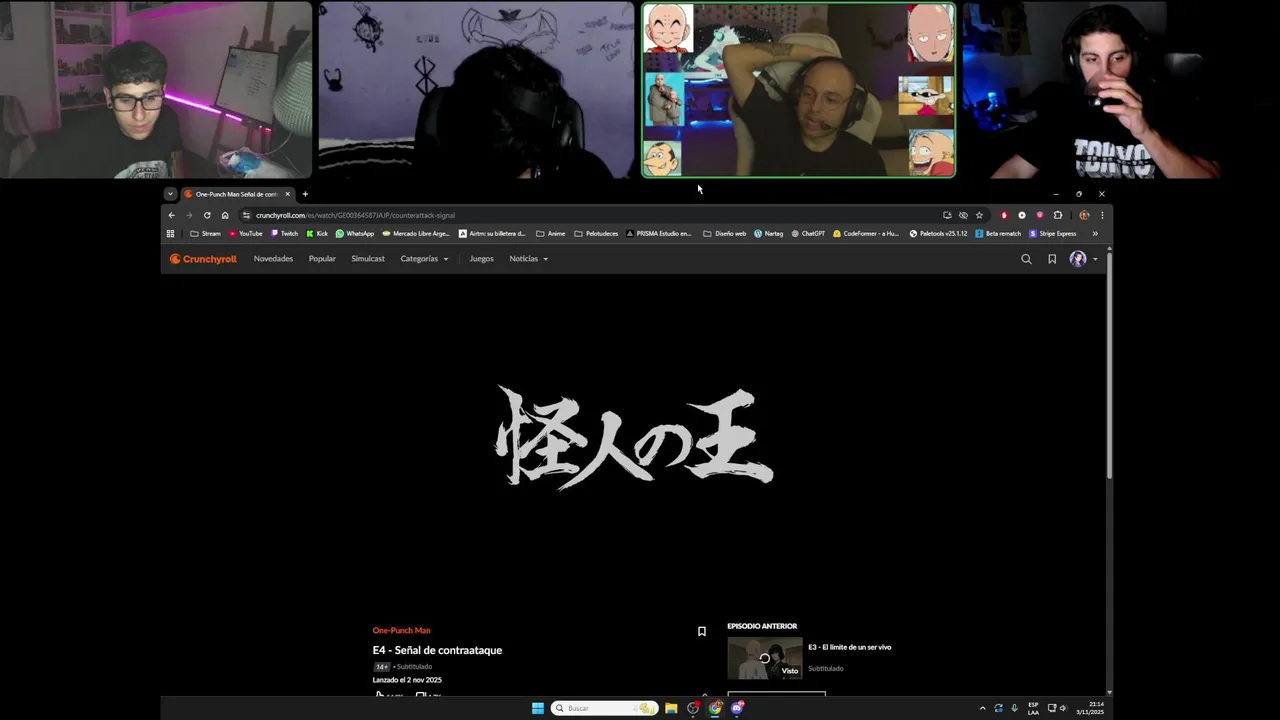The height and width of the screenshot is (720, 1280).
Task: Open Stripe Express bookmark
Action: pyautogui.click(x=1053, y=234)
